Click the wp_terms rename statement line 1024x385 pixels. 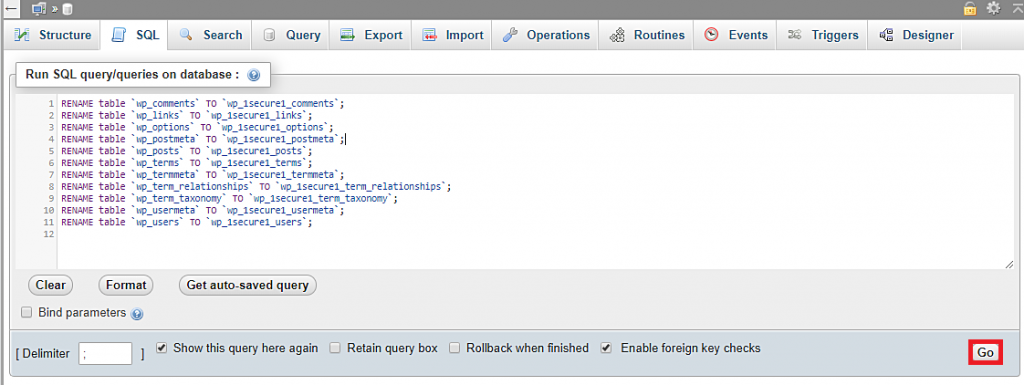click(187, 162)
